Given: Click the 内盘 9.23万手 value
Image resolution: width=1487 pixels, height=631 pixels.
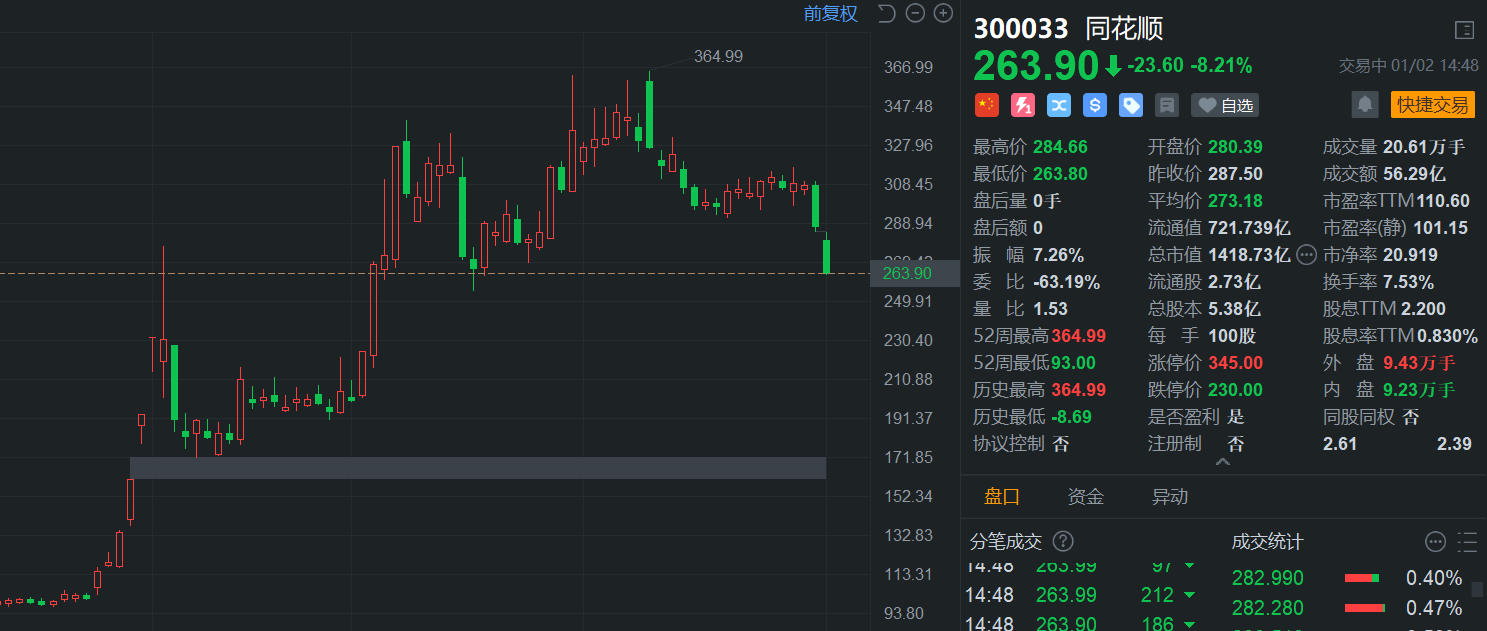Looking at the screenshot, I should click(x=1419, y=390).
